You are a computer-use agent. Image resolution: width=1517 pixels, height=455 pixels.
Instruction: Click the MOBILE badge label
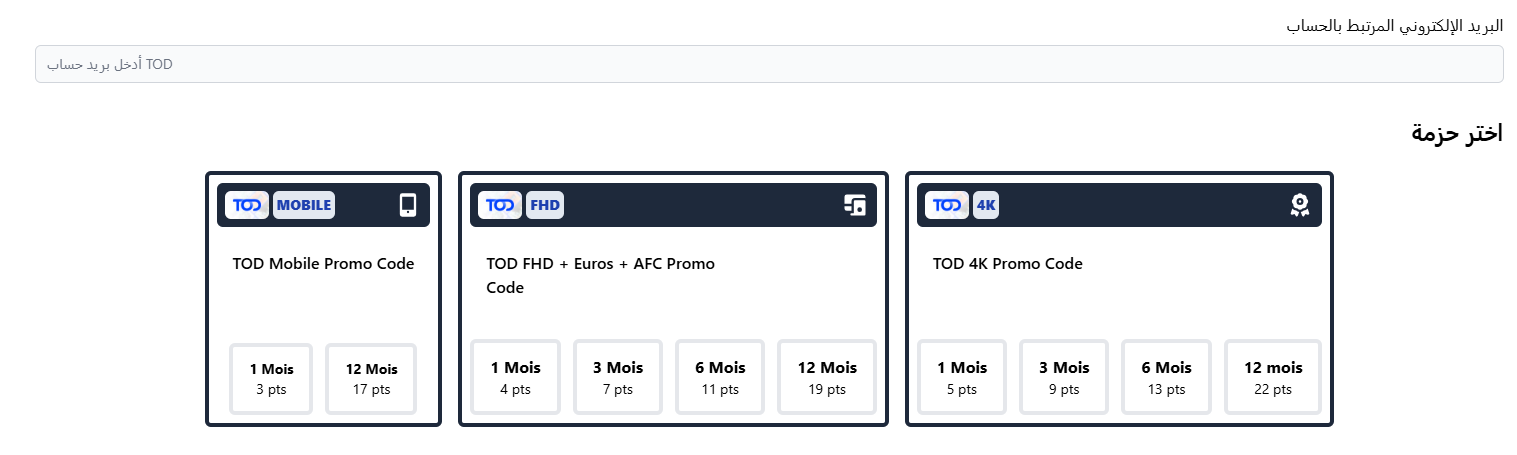click(x=304, y=205)
